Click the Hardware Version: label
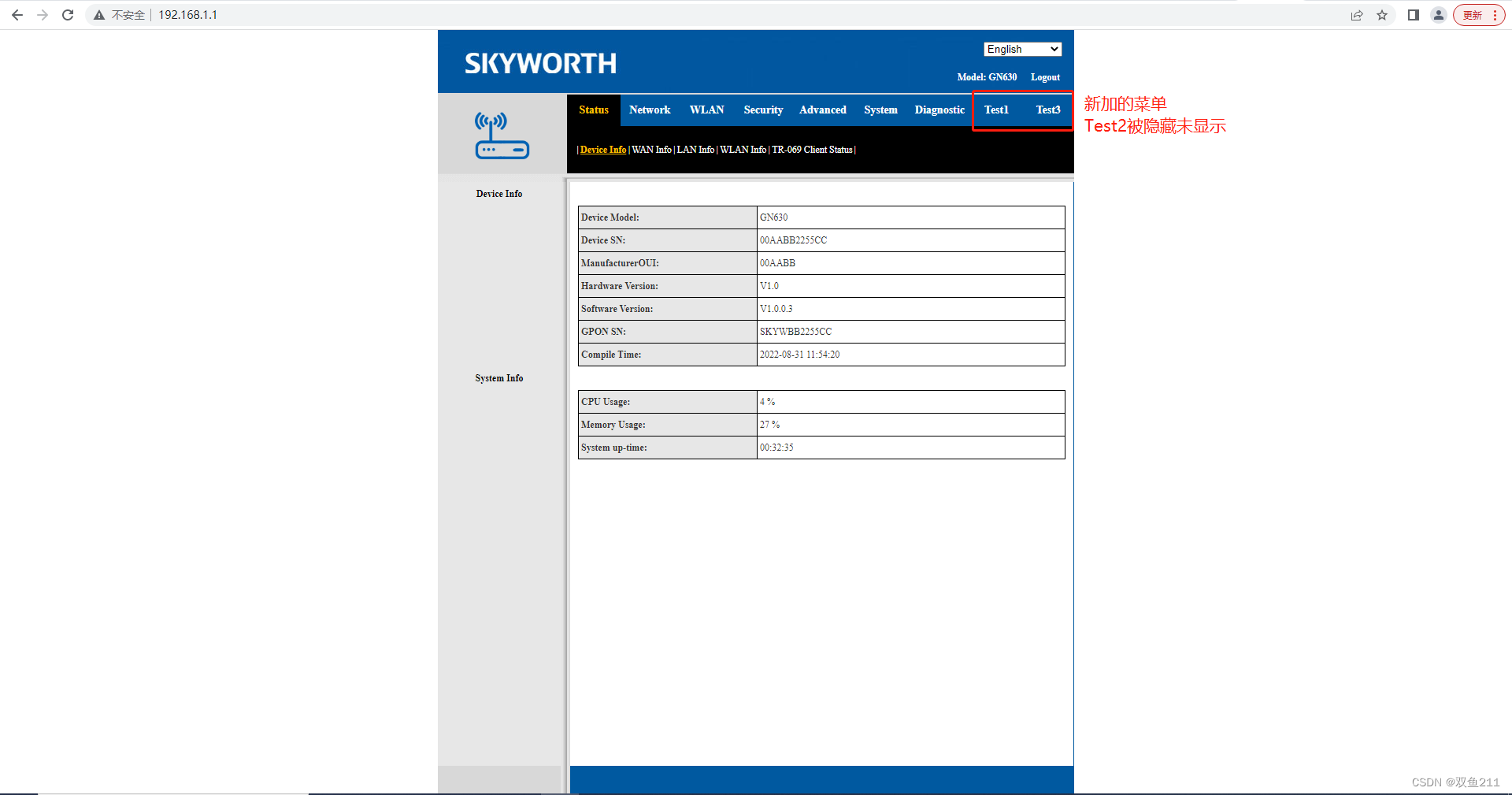The width and height of the screenshot is (1512, 795). pyautogui.click(x=620, y=286)
